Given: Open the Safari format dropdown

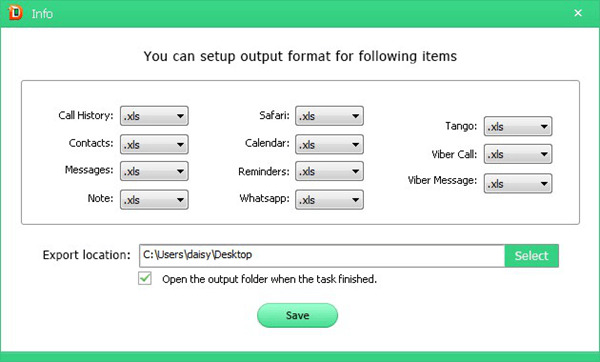Looking at the screenshot, I should [x=329, y=116].
